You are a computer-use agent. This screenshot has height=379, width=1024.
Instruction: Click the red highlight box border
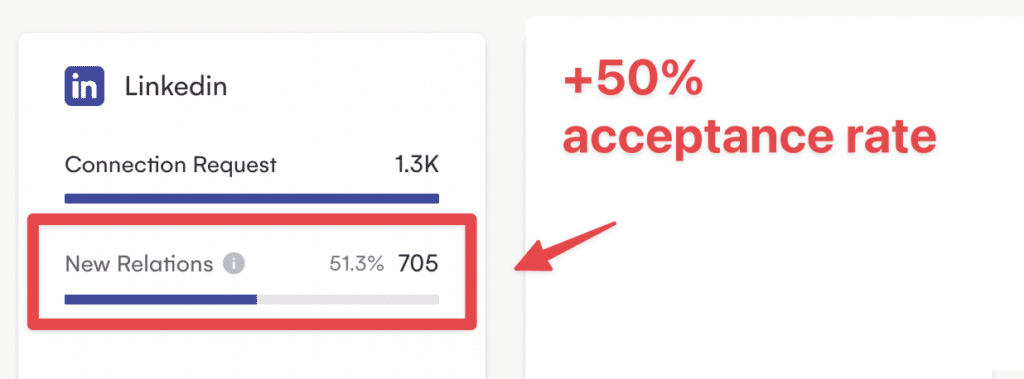point(251,218)
